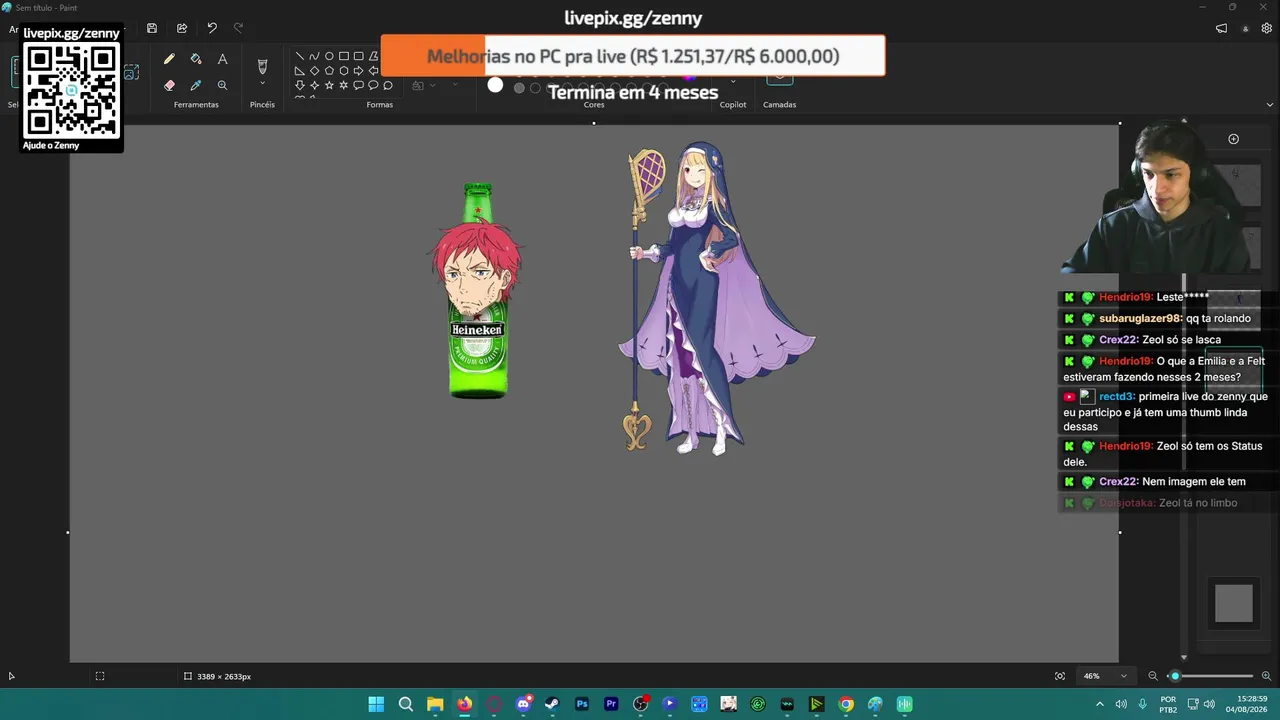Click the feedback megaphone icon
Image resolution: width=1280 pixels, height=720 pixels.
point(1221,29)
